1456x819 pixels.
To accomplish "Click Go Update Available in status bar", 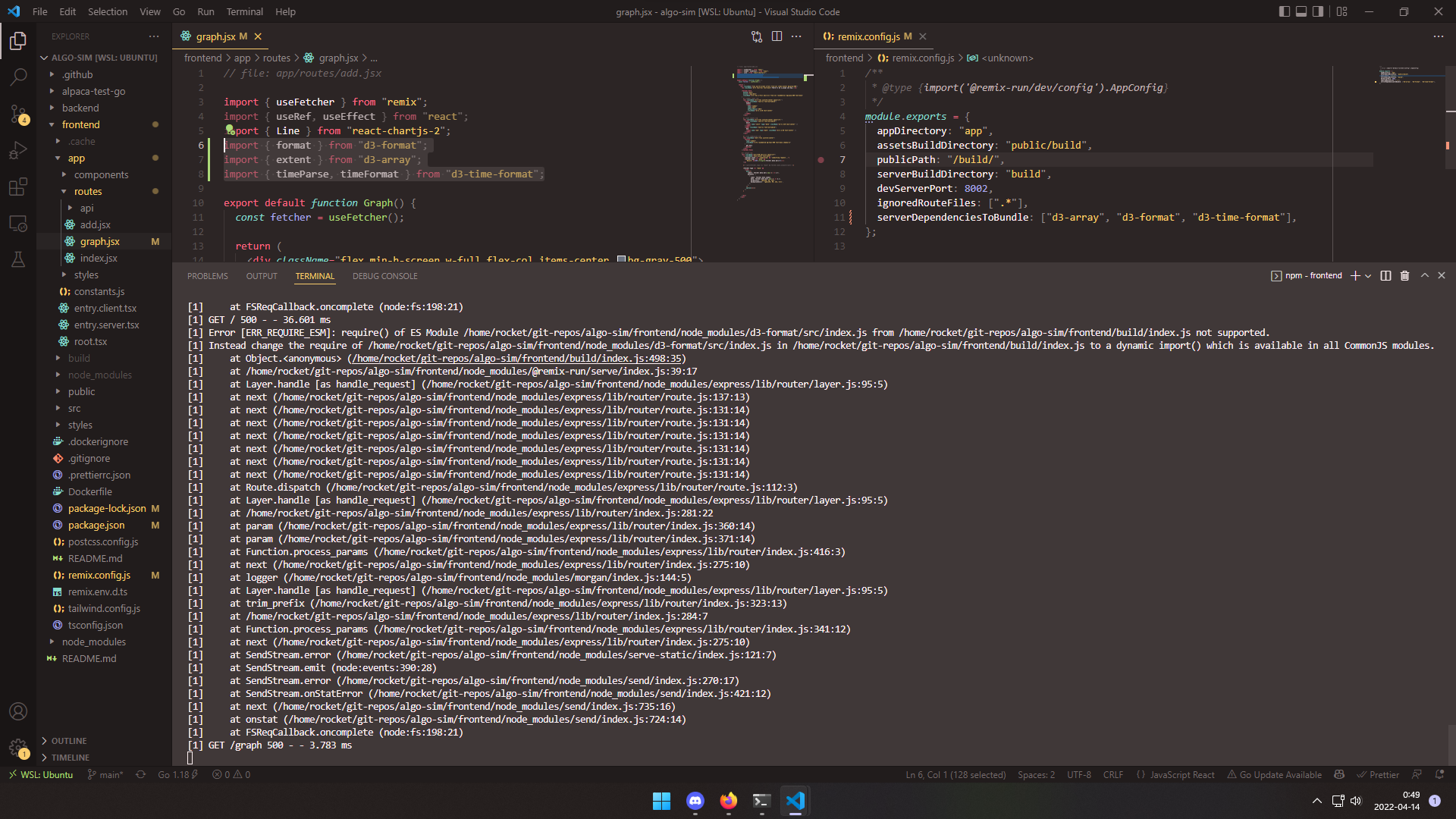I will [1275, 774].
